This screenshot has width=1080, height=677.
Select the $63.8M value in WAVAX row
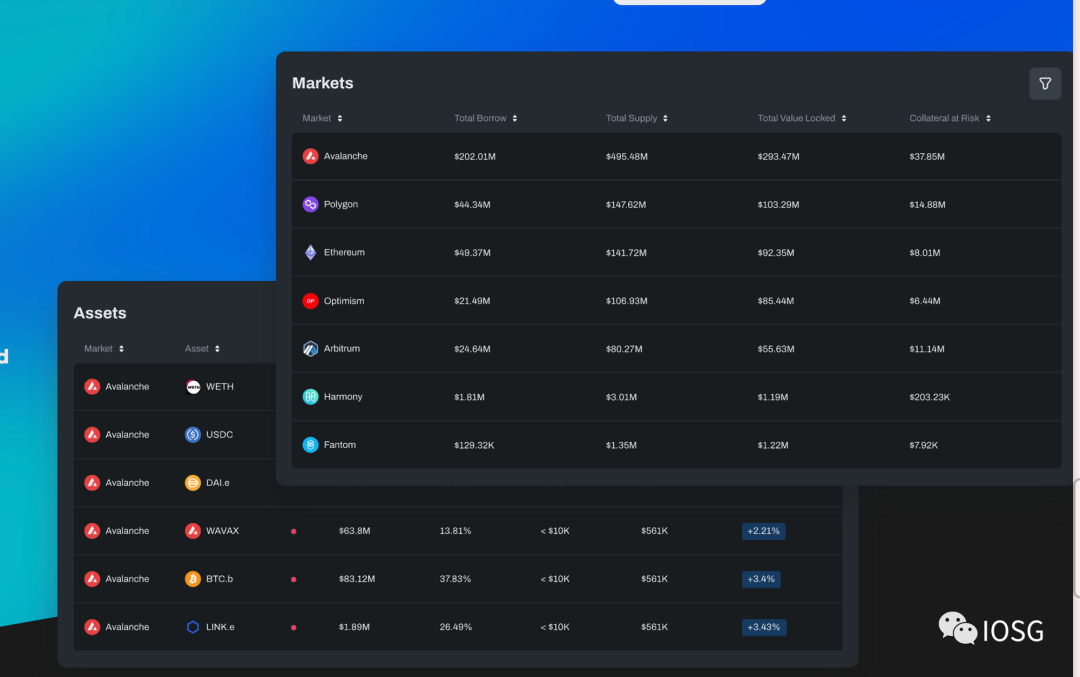tap(355, 531)
